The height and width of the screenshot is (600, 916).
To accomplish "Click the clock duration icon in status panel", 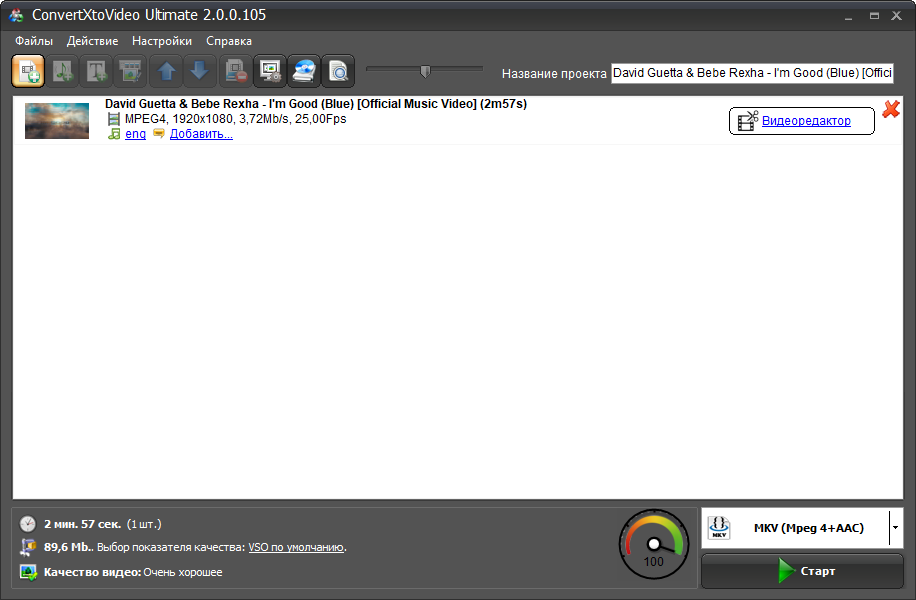I will (27, 523).
